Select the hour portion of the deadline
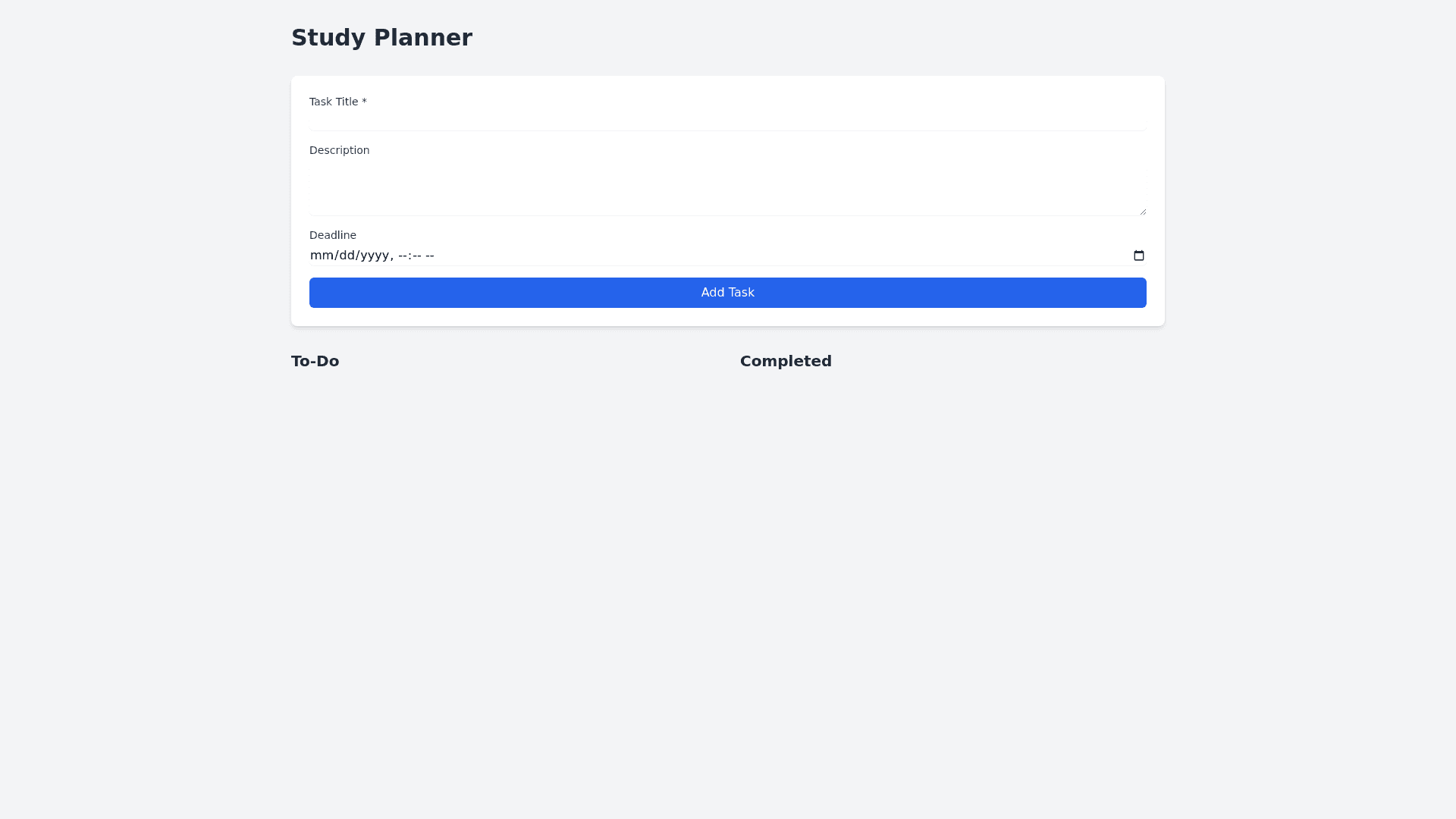The image size is (1456, 819). pyautogui.click(x=403, y=256)
